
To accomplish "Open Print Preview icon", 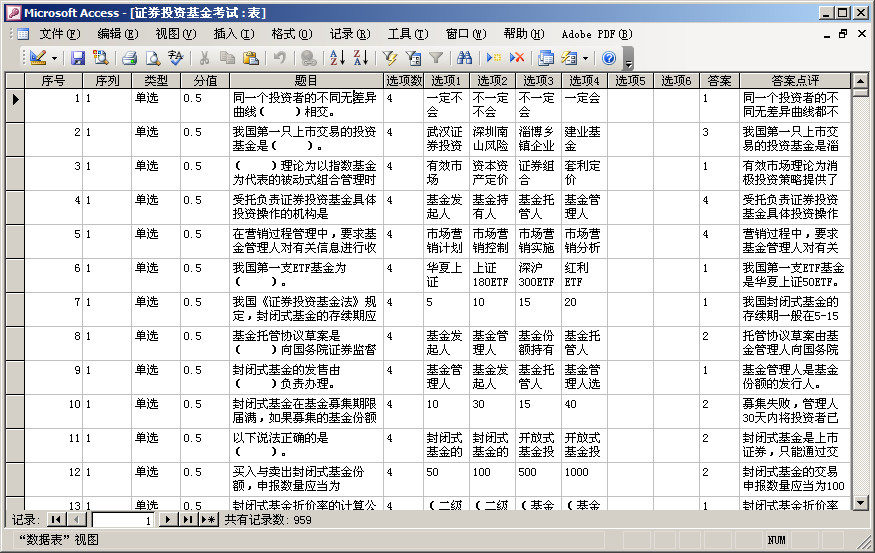I will tap(152, 57).
